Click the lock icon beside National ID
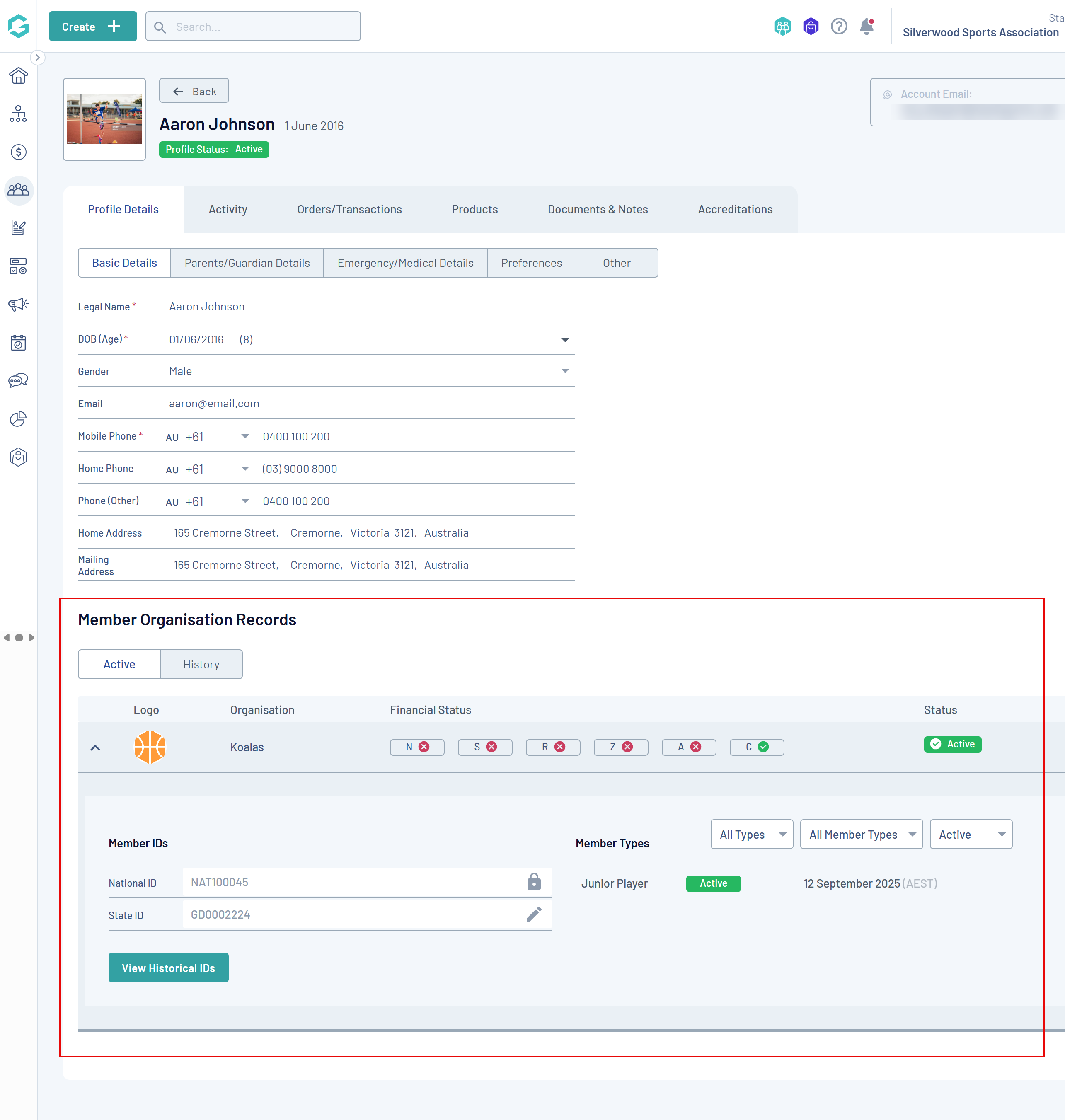The width and height of the screenshot is (1065, 1120). (534, 882)
